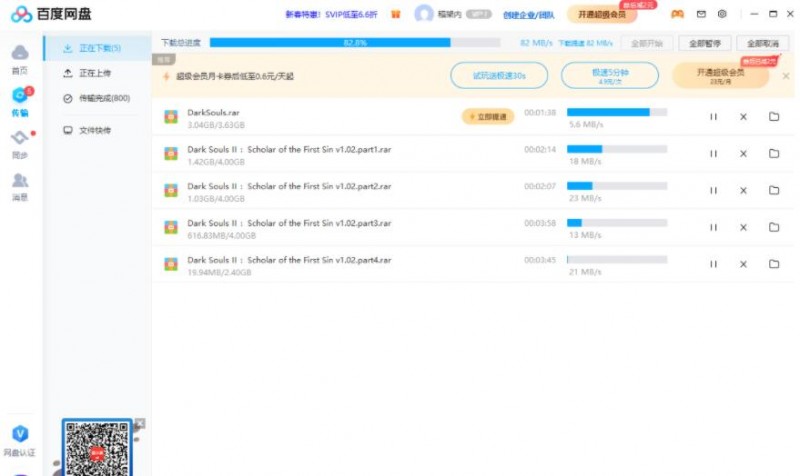Image resolution: width=800 pixels, height=476 pixels.
Task: Click 立即提速 on DarkSouls.rar row
Action: (x=488, y=117)
